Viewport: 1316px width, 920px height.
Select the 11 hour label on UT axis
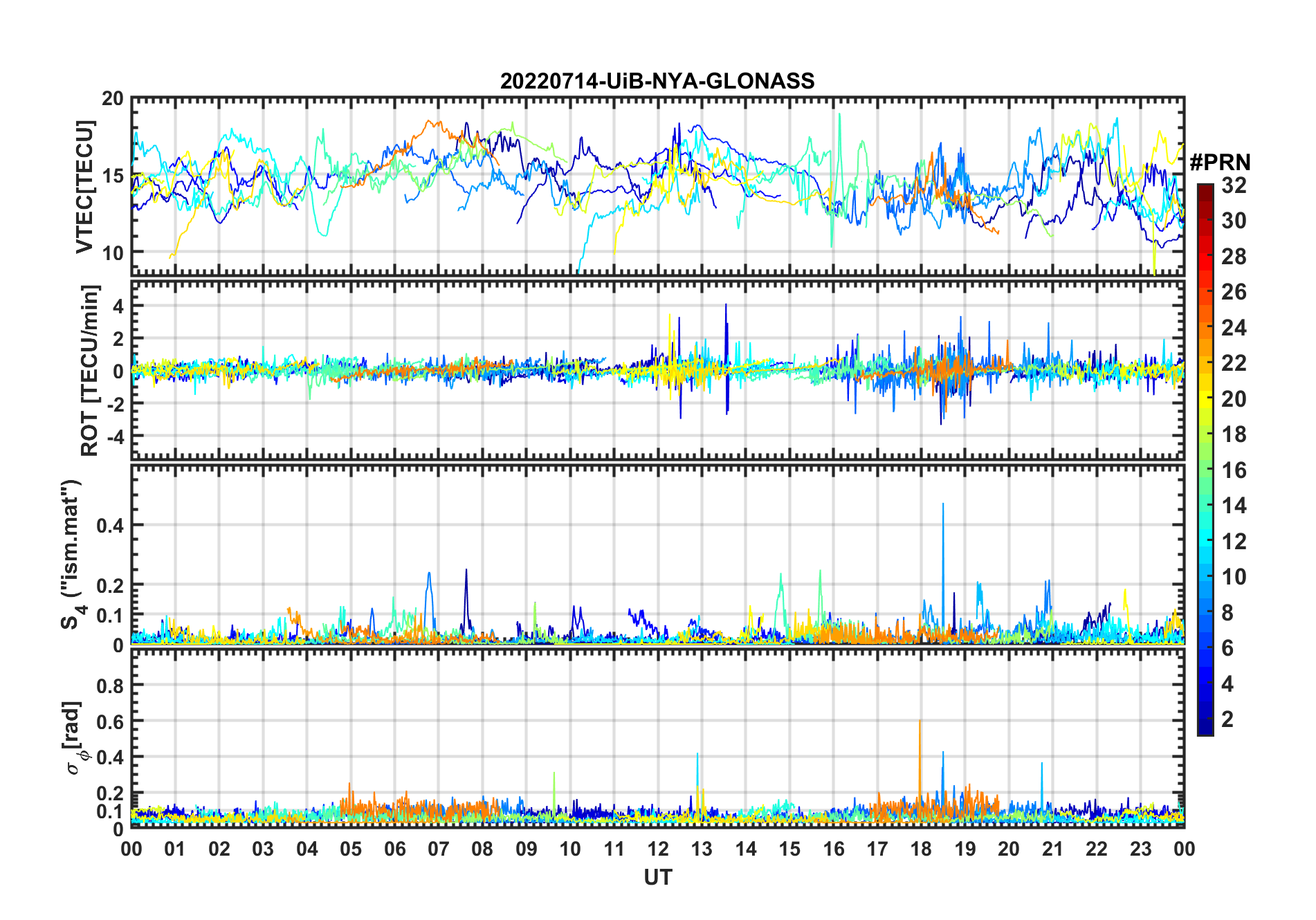[614, 849]
